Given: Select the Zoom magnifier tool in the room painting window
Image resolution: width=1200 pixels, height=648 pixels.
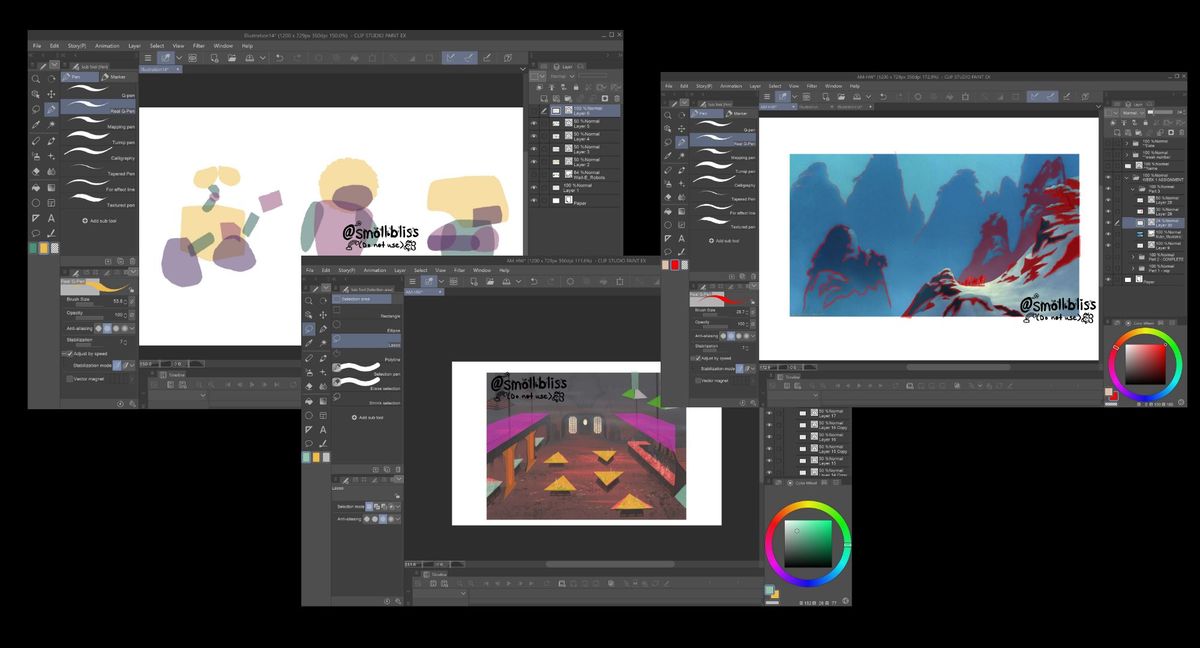Looking at the screenshot, I should (x=310, y=300).
